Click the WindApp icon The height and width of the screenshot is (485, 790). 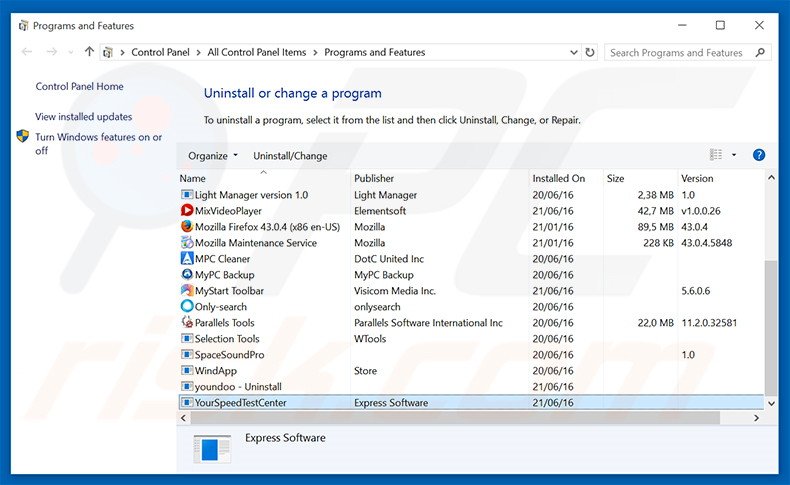click(x=186, y=371)
